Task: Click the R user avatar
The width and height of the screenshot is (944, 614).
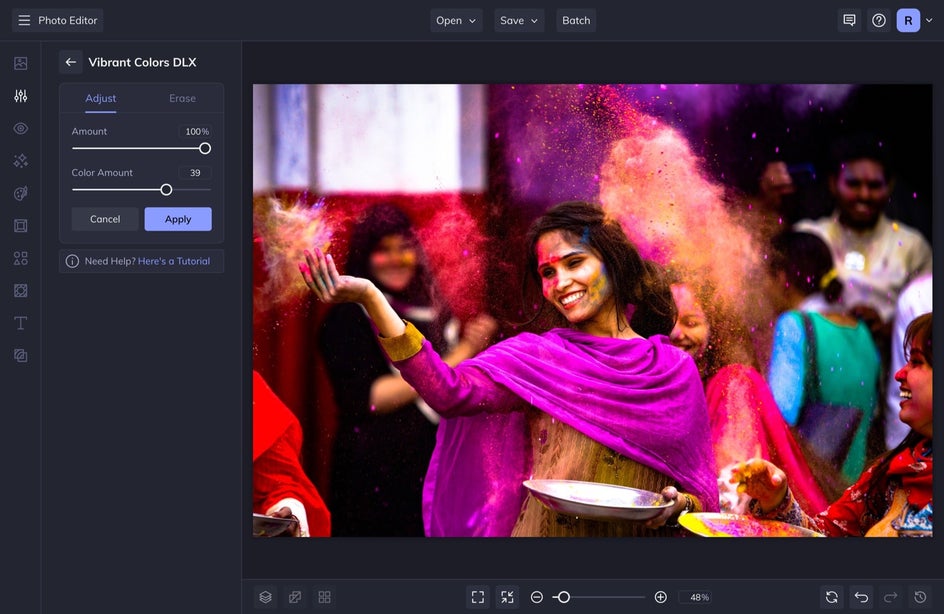Action: (x=908, y=20)
